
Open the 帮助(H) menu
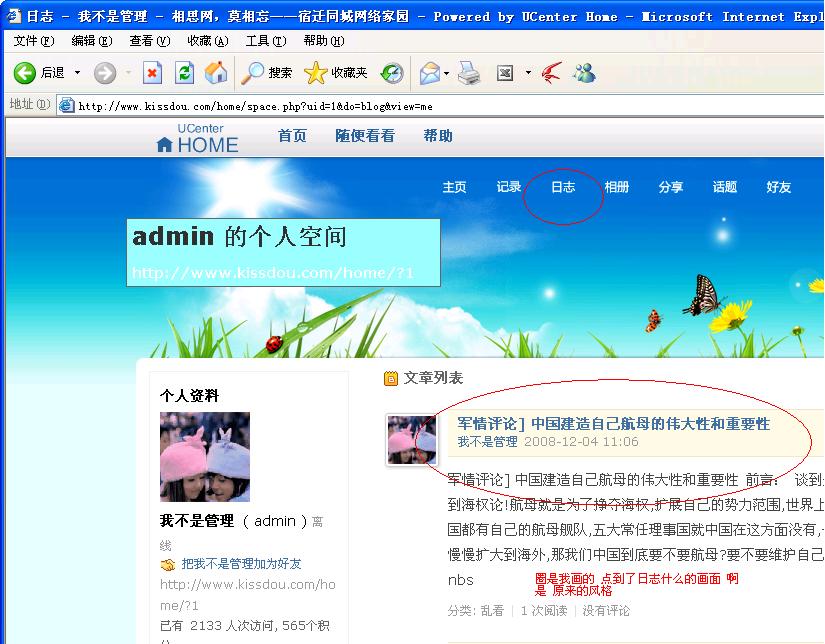point(324,41)
